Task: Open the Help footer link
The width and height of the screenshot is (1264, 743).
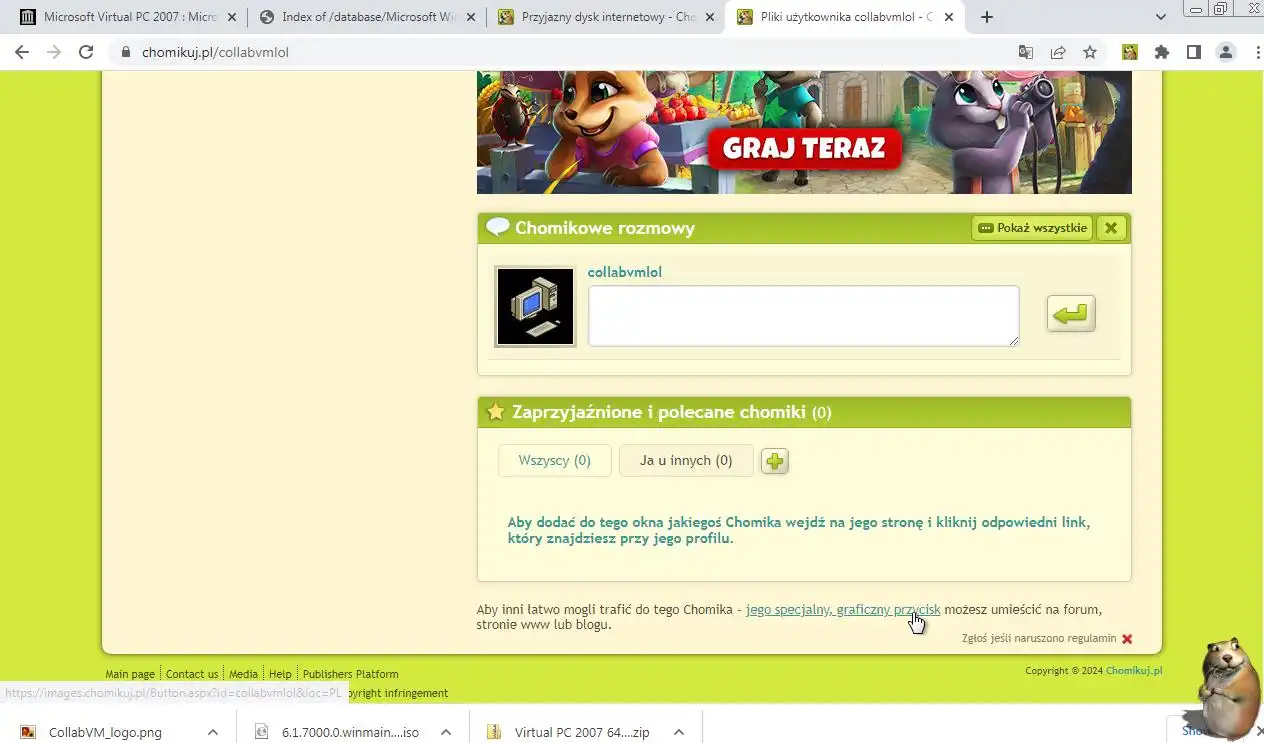Action: [280, 674]
